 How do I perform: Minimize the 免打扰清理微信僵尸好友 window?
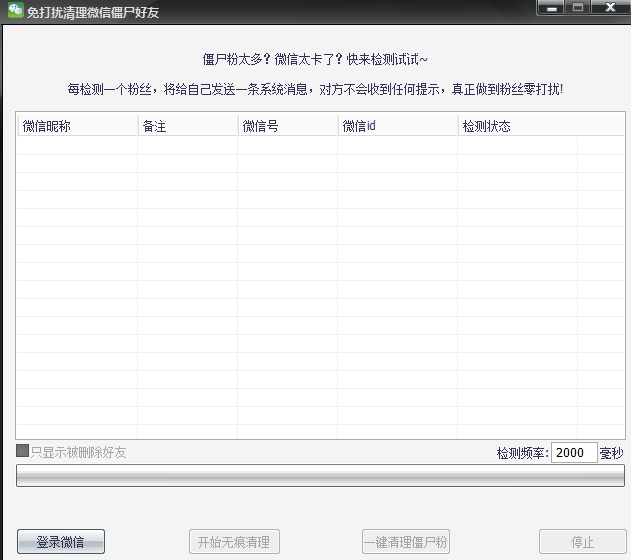click(552, 8)
